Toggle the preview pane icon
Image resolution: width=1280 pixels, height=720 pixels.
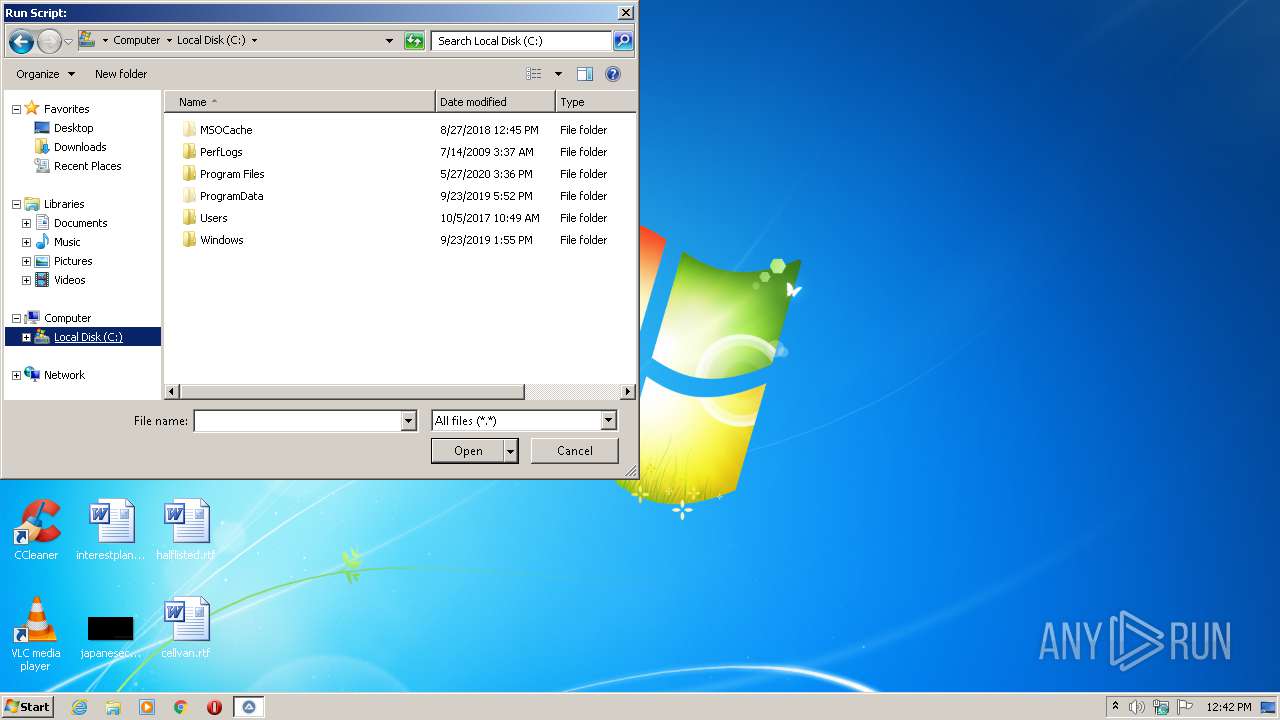[x=585, y=74]
